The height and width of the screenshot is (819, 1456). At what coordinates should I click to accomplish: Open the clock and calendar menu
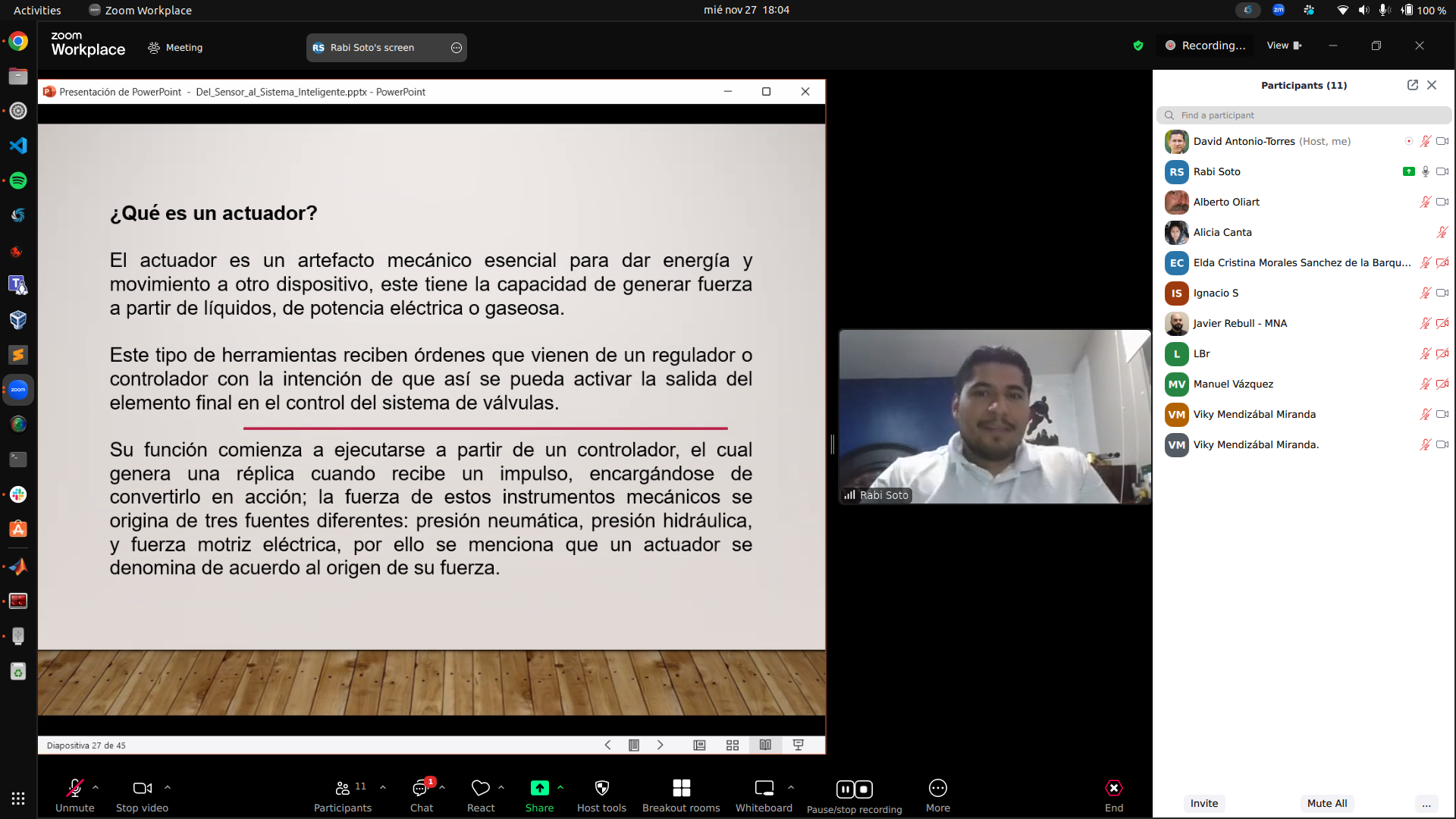pos(746,10)
